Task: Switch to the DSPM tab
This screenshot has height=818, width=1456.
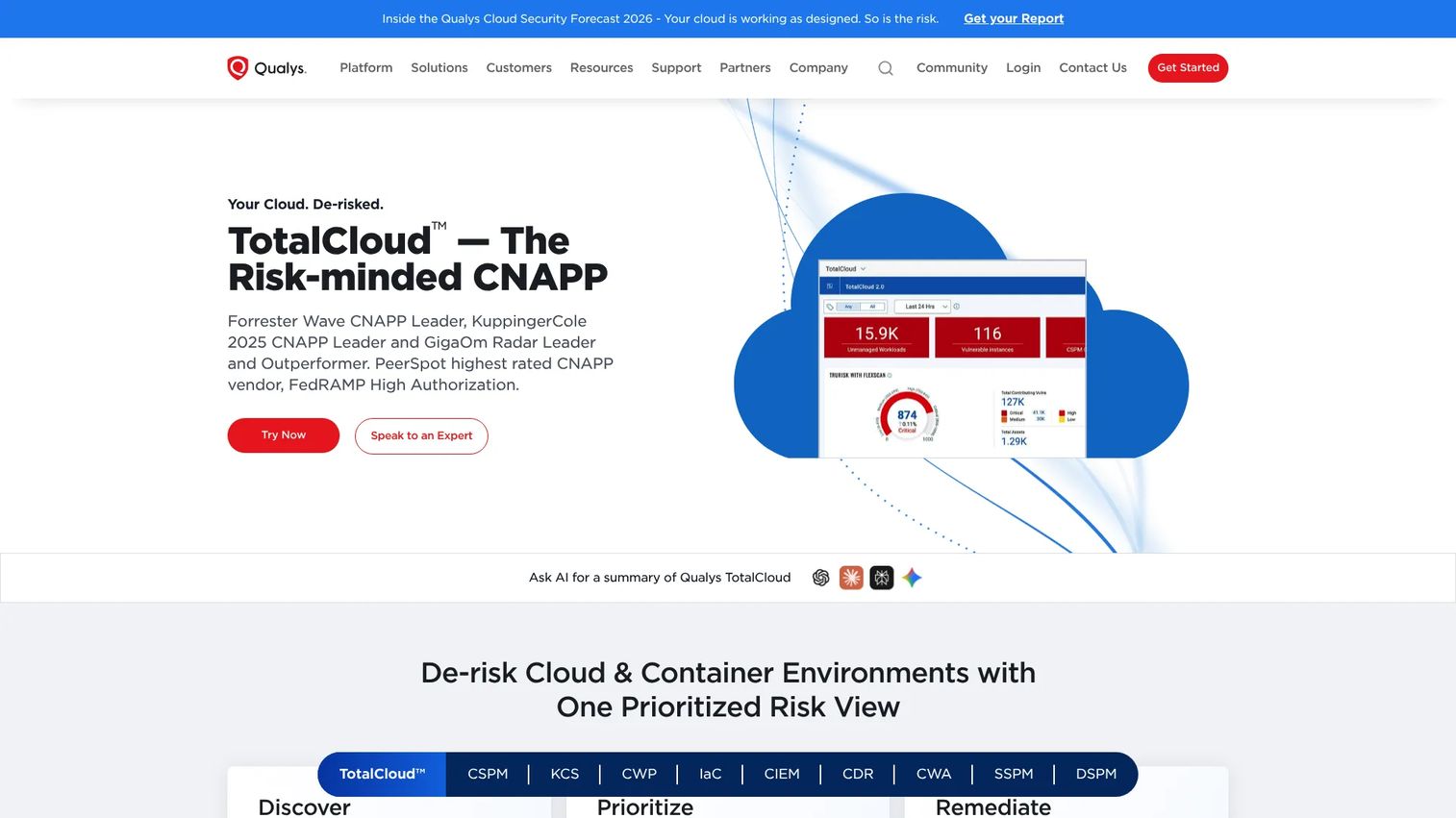Action: click(x=1096, y=774)
